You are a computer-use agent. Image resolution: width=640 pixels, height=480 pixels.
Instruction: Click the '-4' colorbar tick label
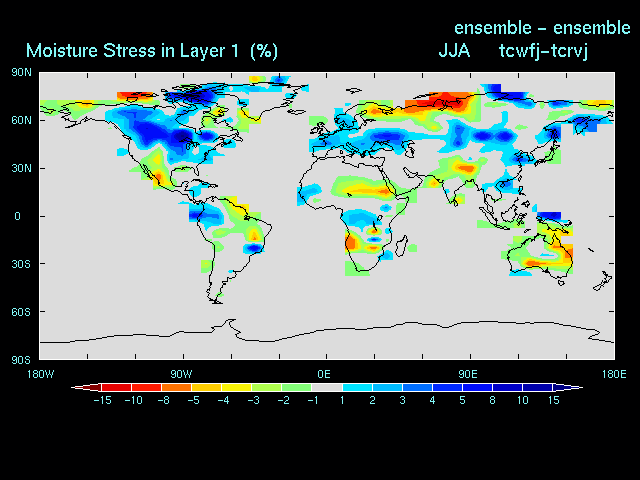tap(223, 400)
